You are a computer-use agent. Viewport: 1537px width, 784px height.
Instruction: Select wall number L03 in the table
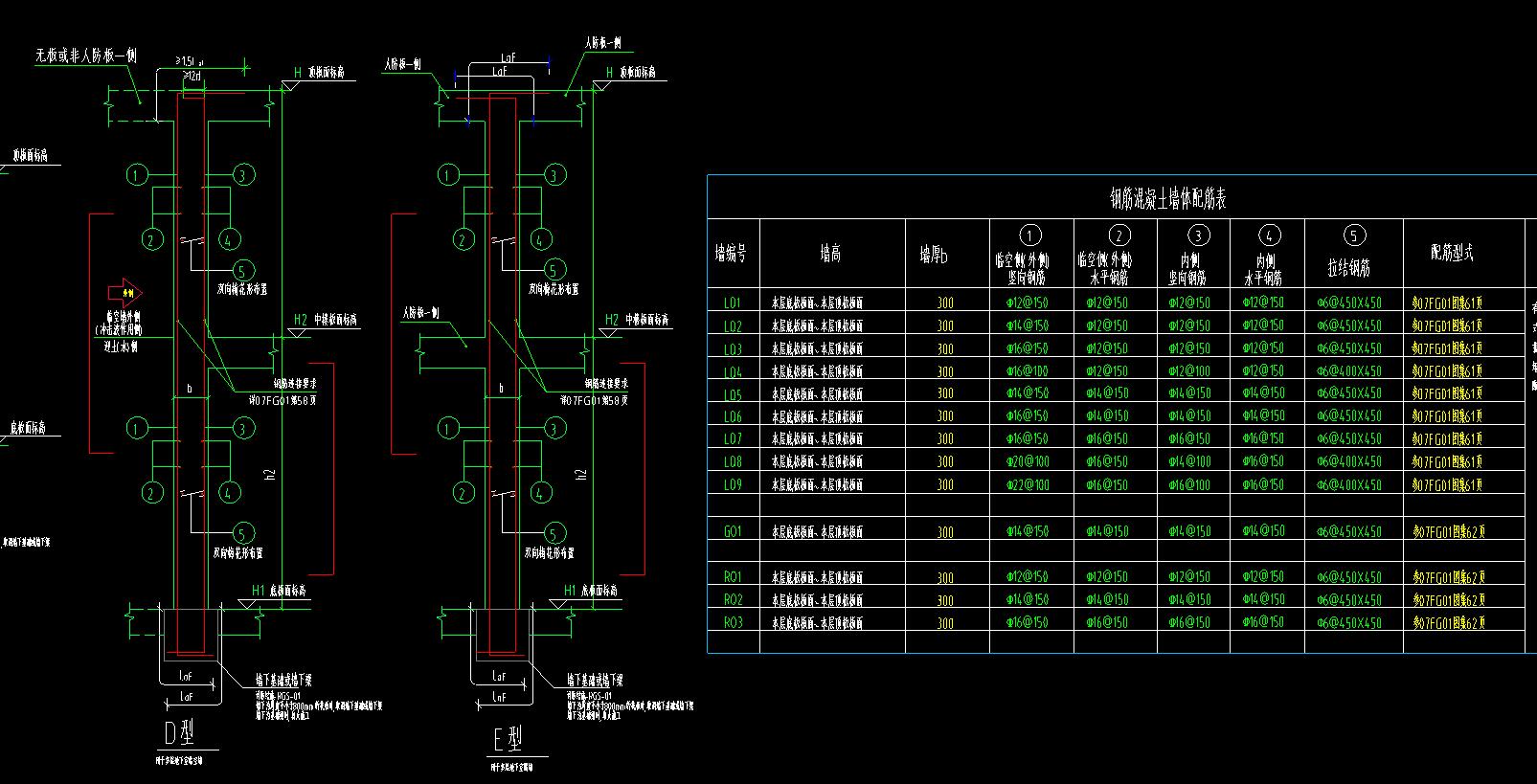(733, 348)
